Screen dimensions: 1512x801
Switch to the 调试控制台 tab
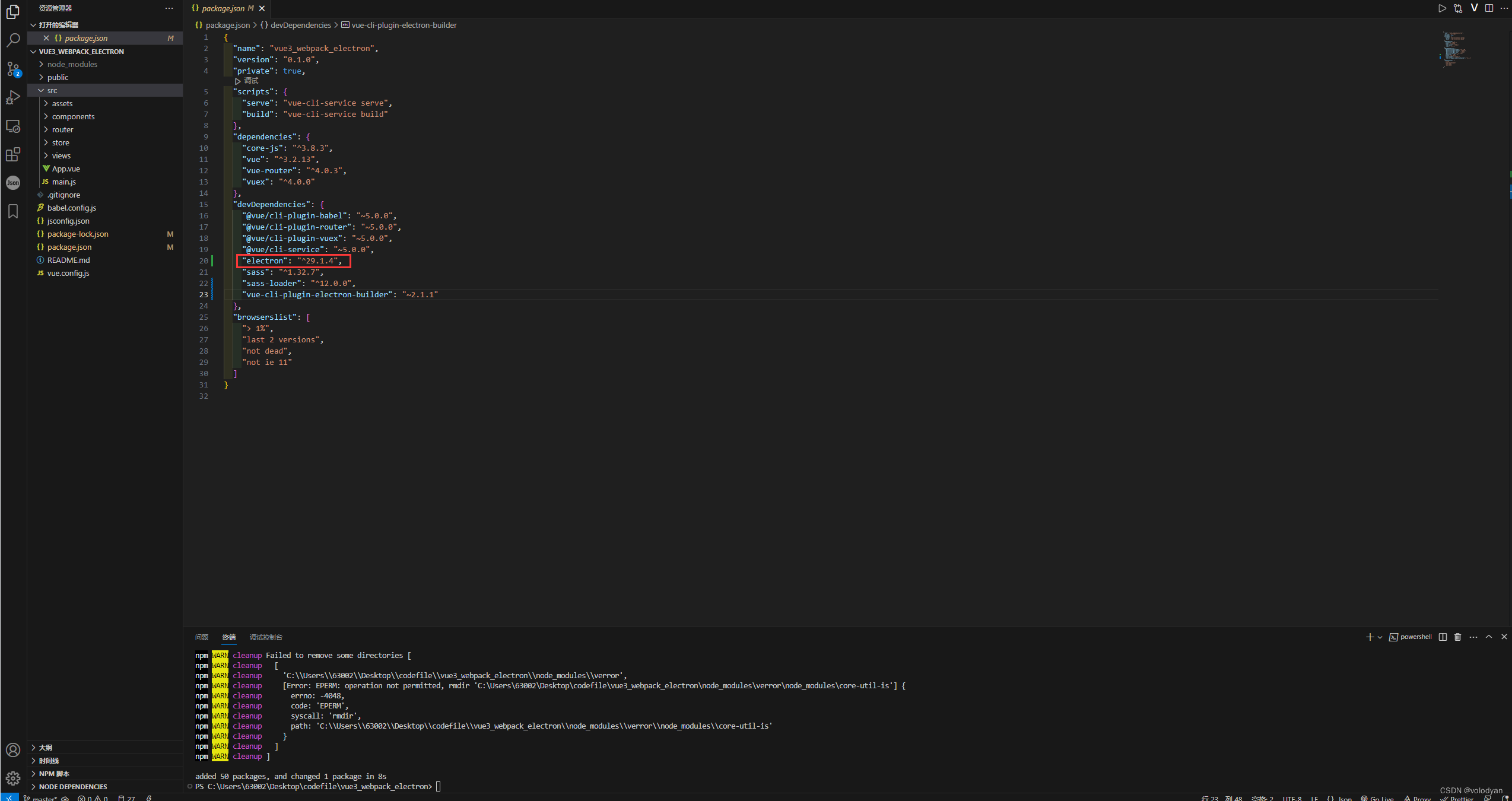click(266, 637)
